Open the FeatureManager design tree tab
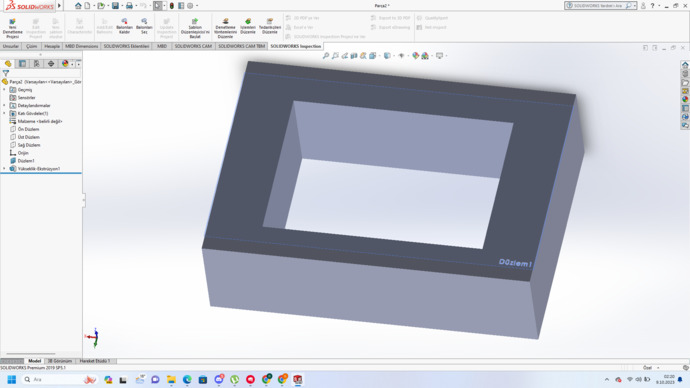690x388 pixels. (8, 64)
